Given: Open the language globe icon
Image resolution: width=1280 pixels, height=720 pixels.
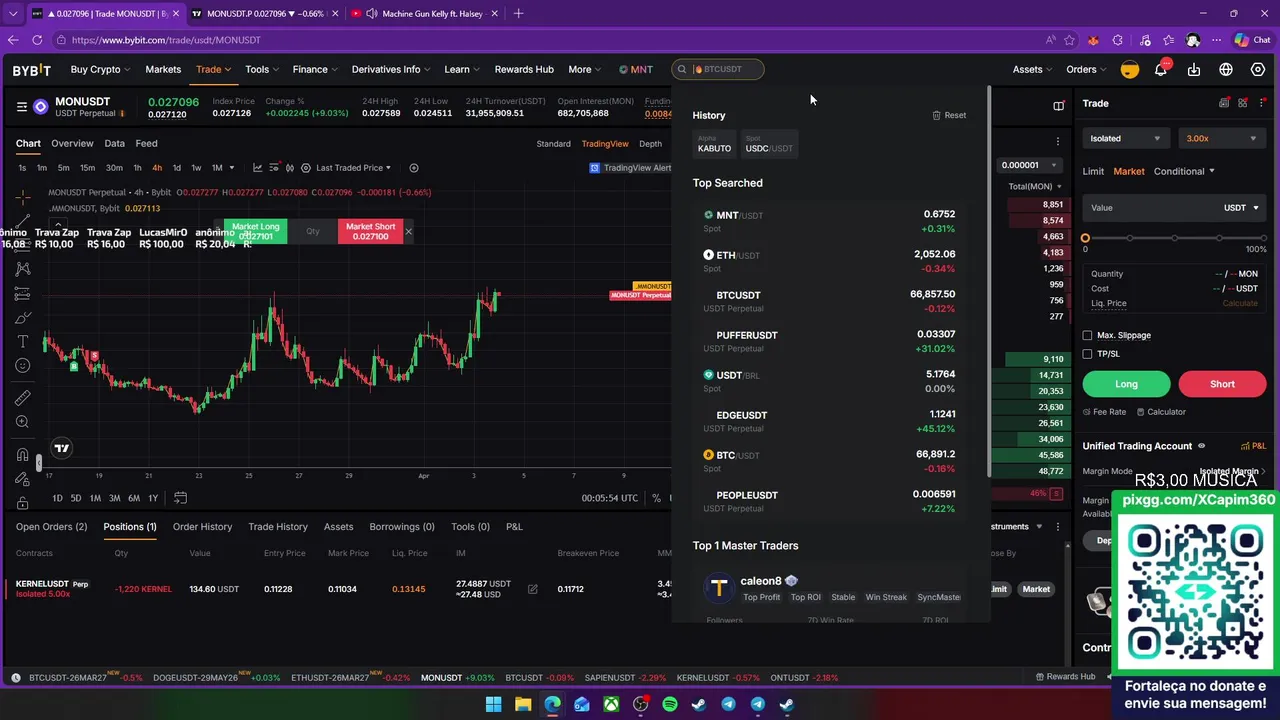Looking at the screenshot, I should tap(1226, 69).
